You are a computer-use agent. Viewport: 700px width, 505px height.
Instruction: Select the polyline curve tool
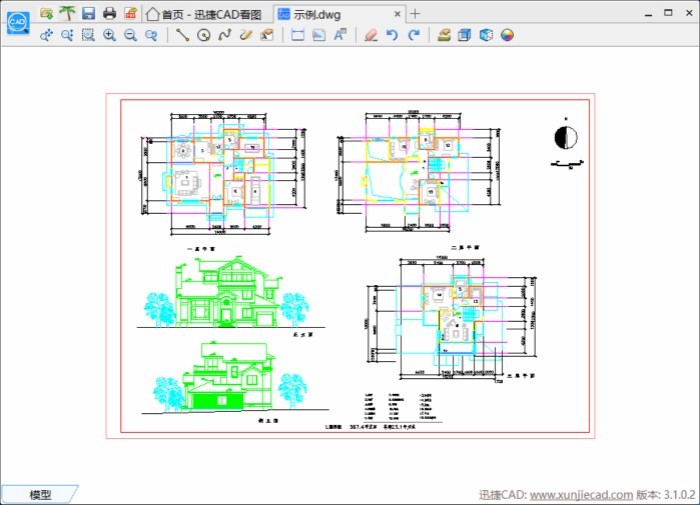225,35
